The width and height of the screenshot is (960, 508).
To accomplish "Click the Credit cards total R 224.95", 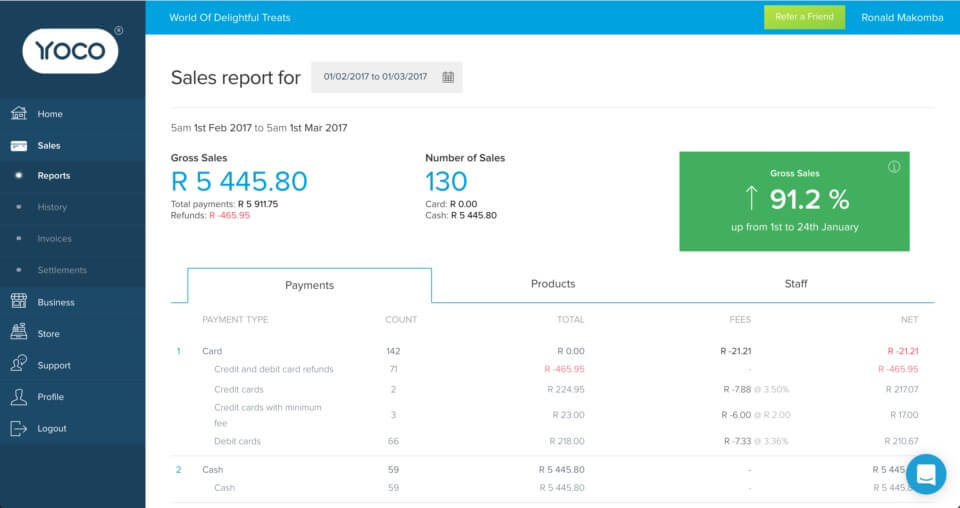I will point(566,389).
